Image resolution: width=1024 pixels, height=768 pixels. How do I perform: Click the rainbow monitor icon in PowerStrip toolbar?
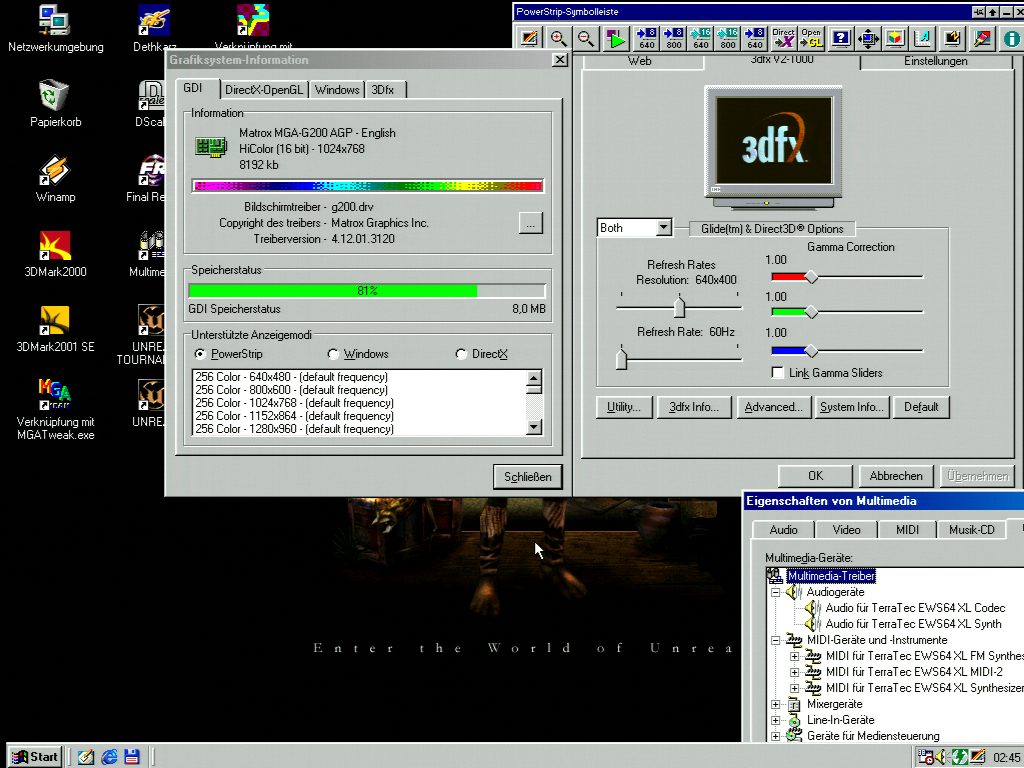530,39
